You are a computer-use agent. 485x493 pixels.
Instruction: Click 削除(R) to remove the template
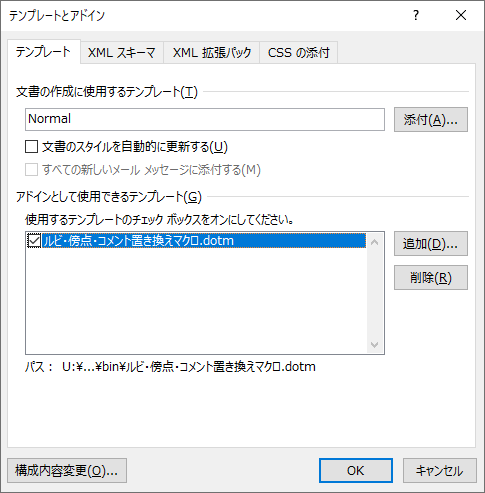[x=431, y=277]
